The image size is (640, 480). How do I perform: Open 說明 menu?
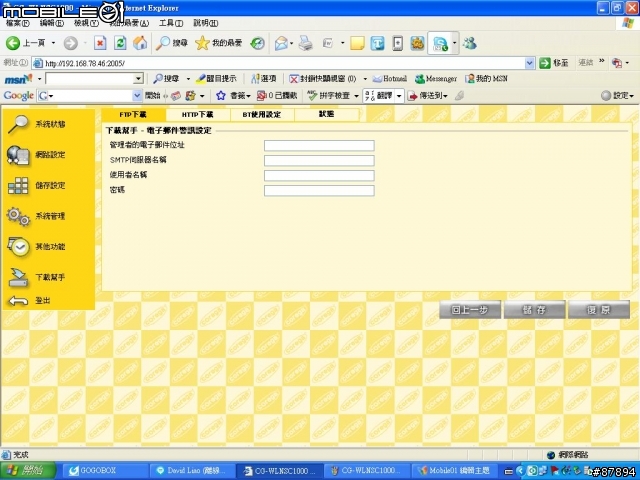[205, 23]
